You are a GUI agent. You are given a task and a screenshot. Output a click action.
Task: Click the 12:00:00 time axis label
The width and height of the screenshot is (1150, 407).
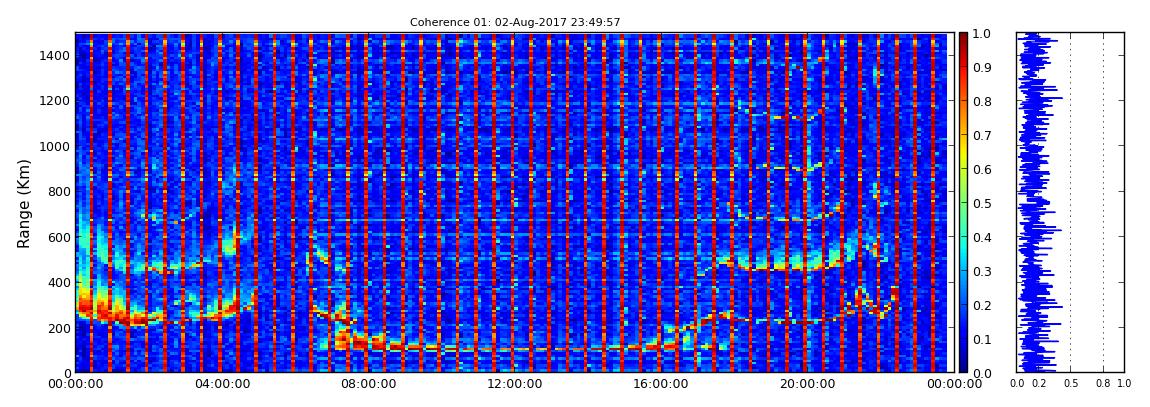(513, 384)
